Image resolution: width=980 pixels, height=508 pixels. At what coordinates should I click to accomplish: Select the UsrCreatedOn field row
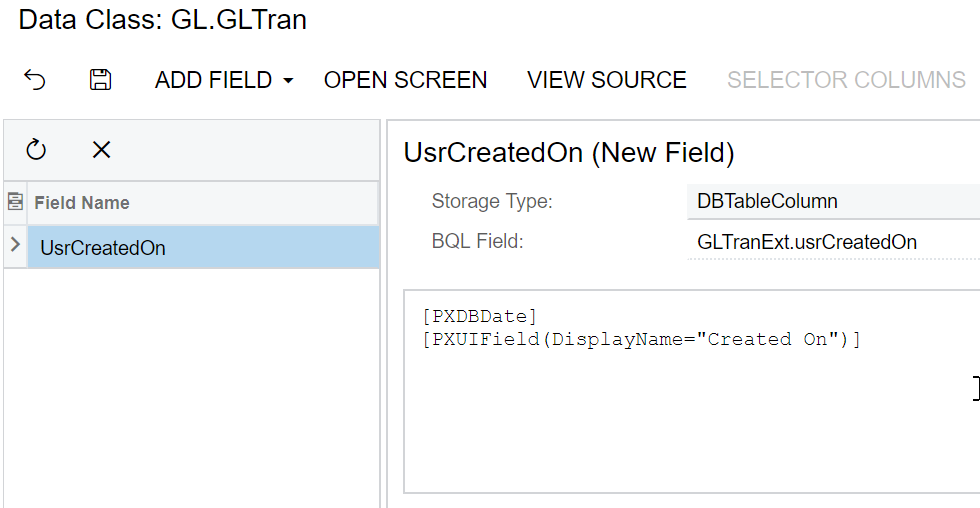click(103, 248)
